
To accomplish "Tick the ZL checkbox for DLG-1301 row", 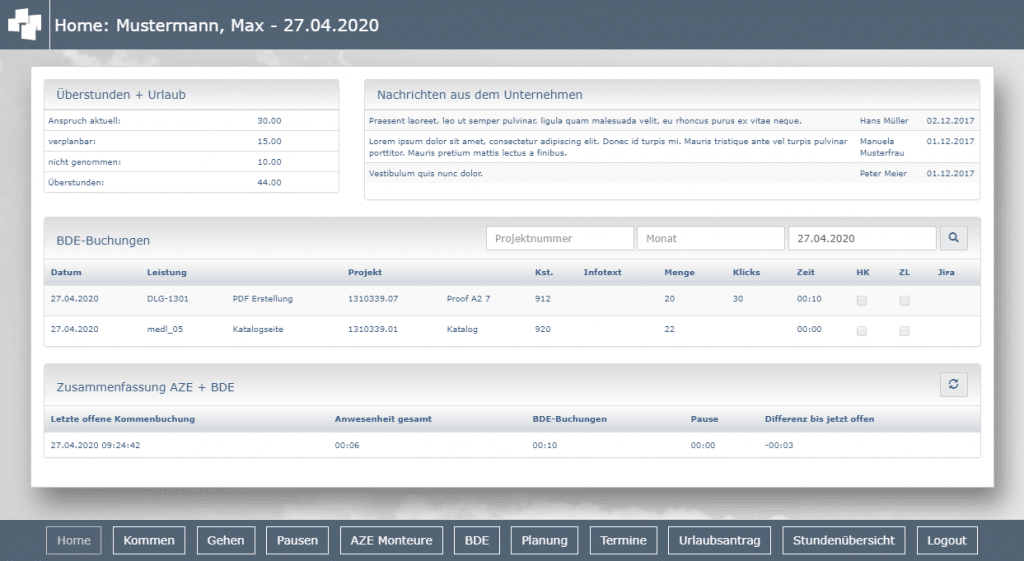I will pos(904,300).
